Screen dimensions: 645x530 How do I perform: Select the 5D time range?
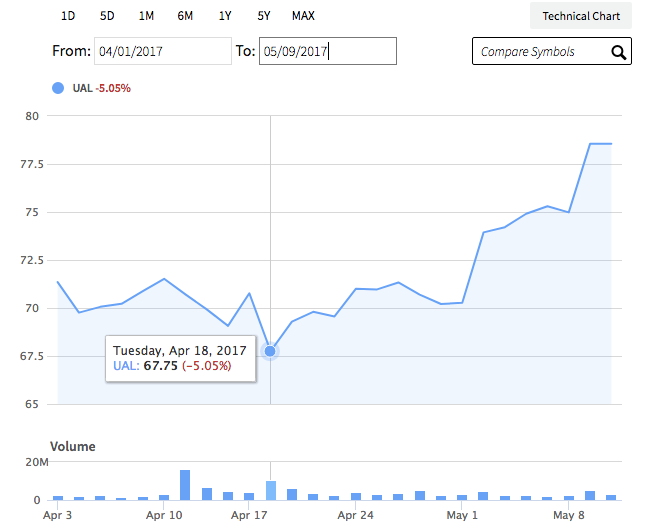pos(107,16)
